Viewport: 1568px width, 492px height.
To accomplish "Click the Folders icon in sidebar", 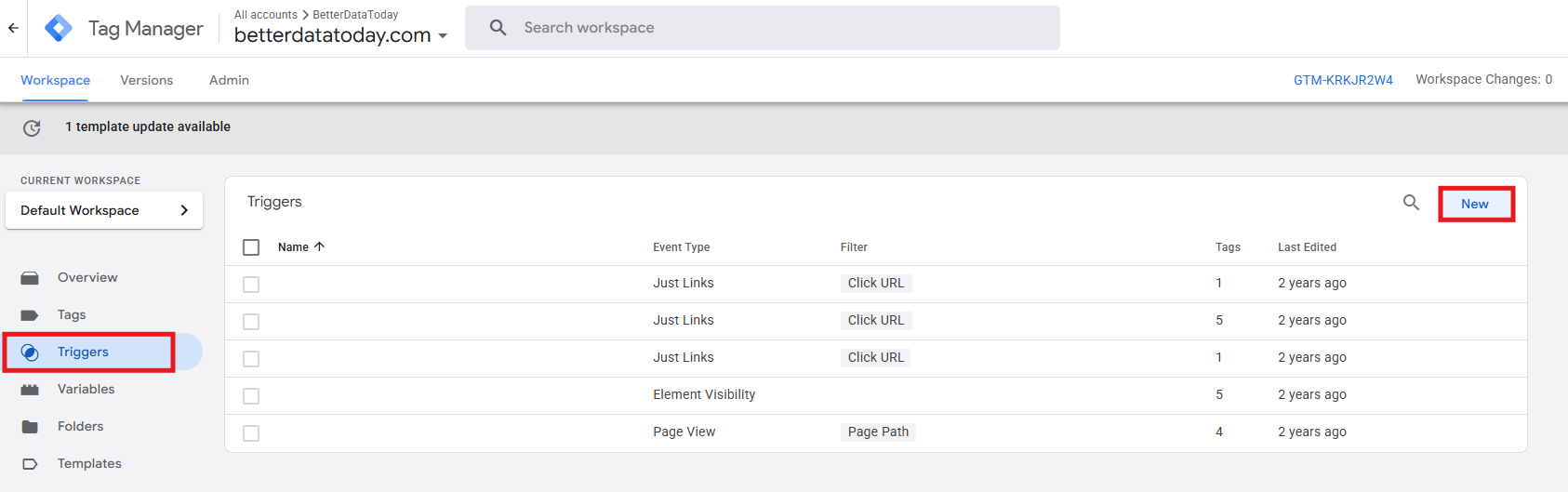I will point(30,427).
